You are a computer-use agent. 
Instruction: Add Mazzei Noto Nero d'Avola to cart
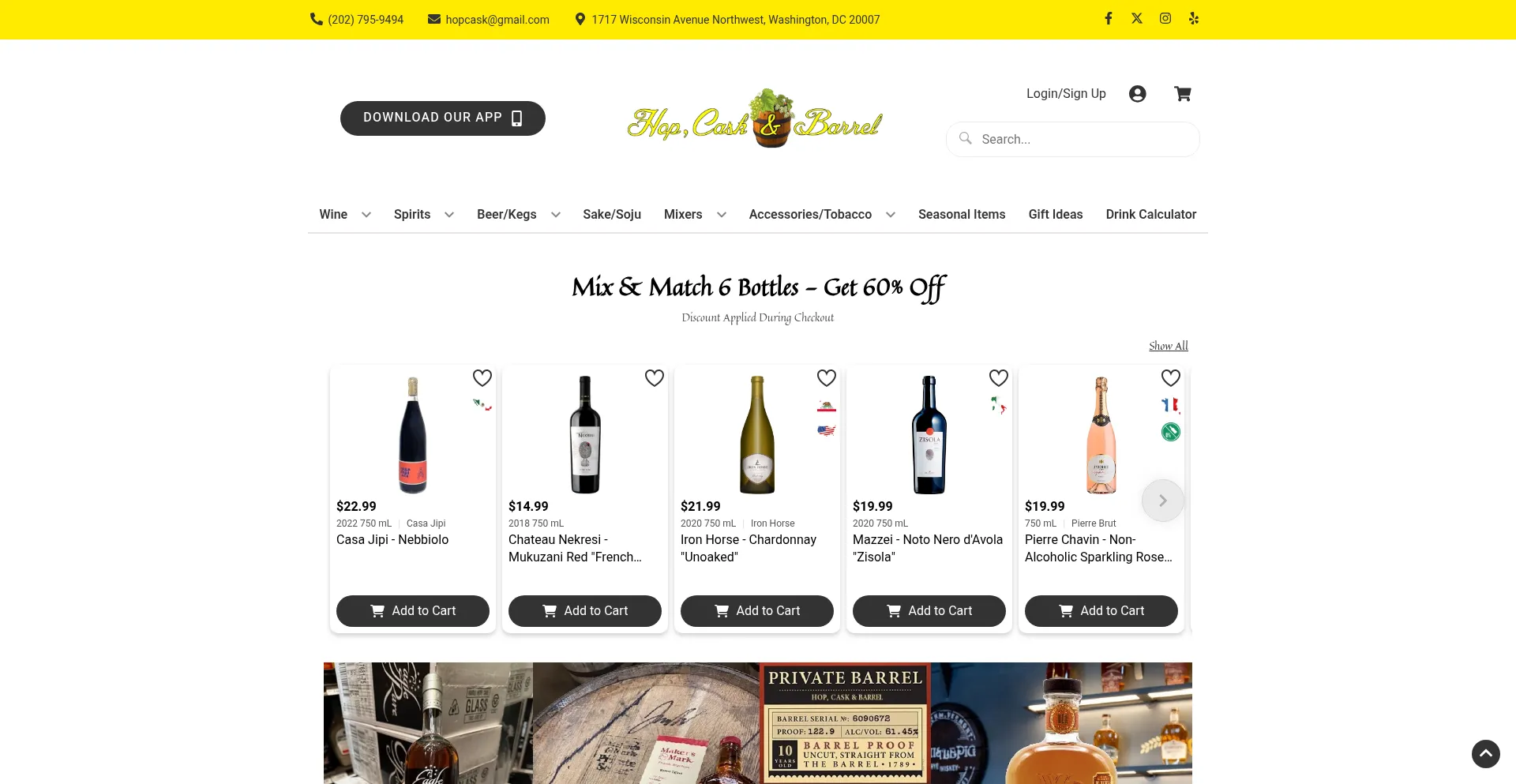(929, 611)
